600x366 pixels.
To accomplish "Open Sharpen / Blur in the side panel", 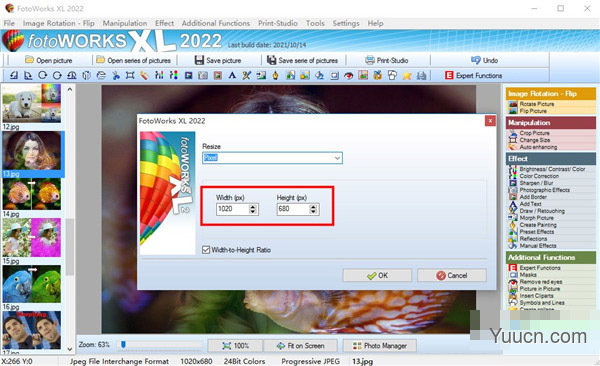I will [x=536, y=183].
